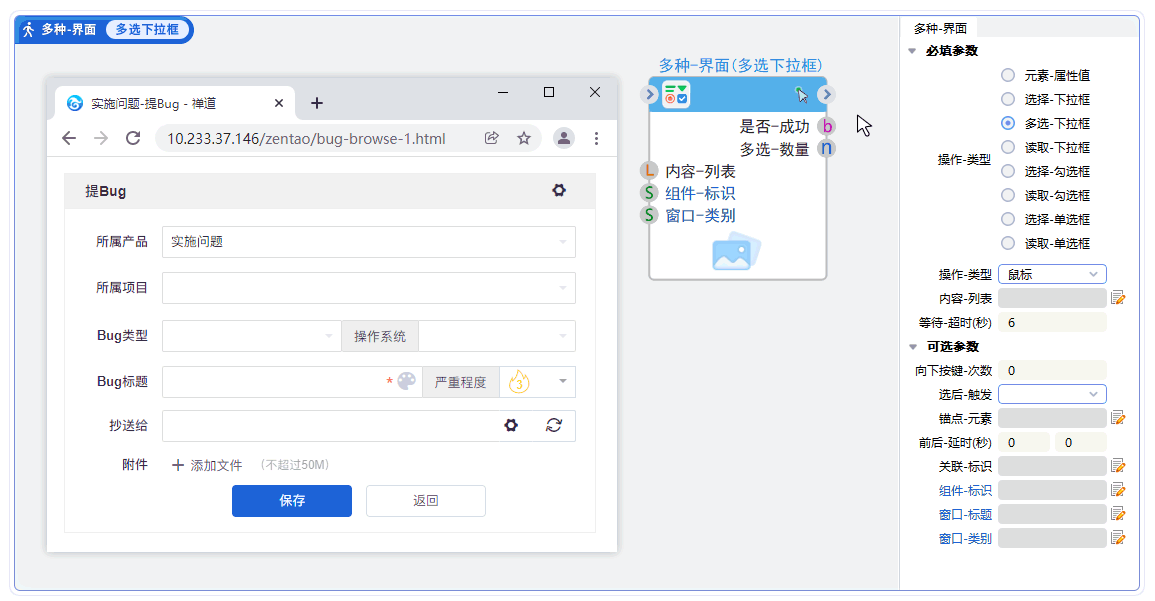Select the 读取-下拉框 radio option
This screenshot has height=601, width=1155.
click(1007, 147)
